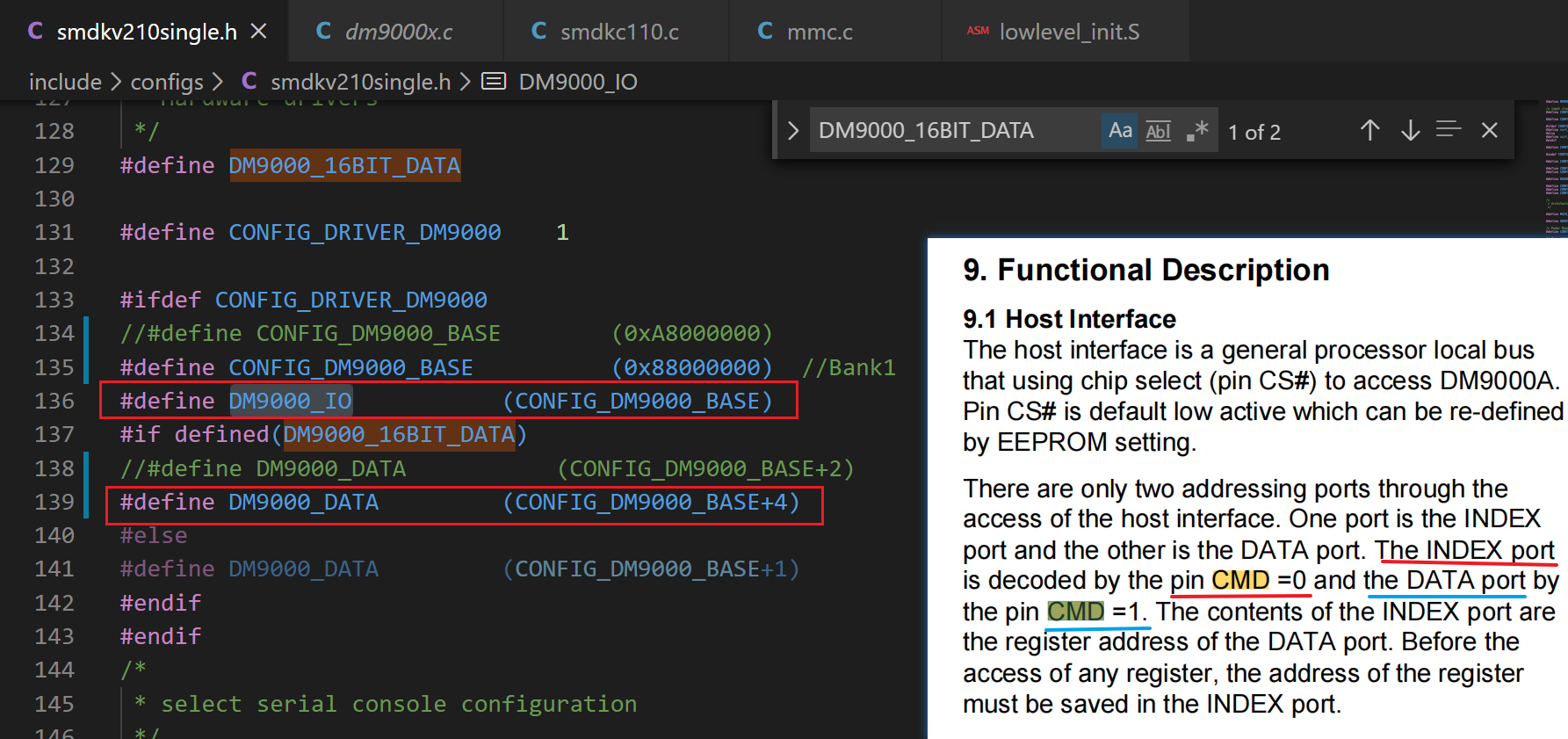
Task: Click 'select serial console configuration' comment
Action: coord(399,704)
